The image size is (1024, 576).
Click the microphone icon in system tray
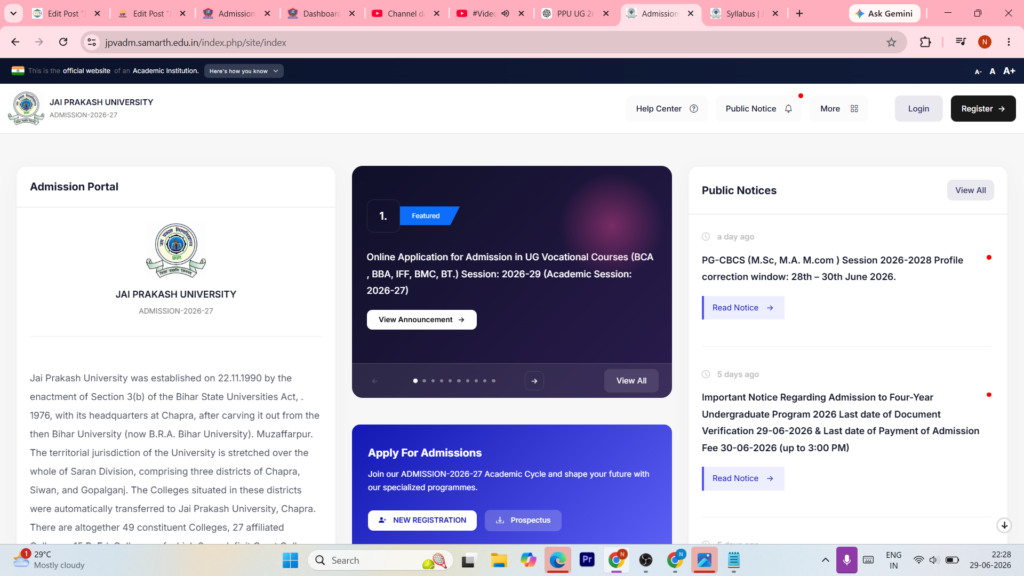point(846,560)
